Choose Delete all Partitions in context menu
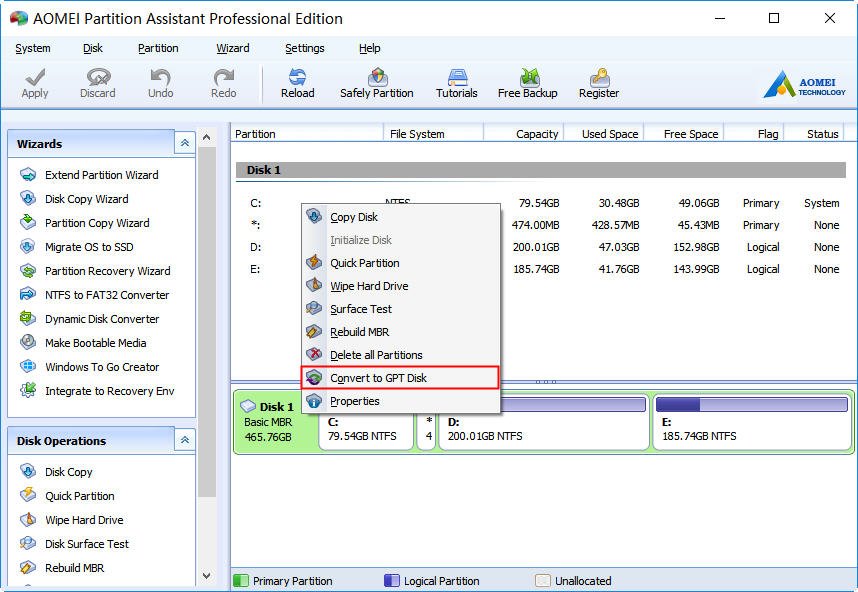This screenshot has width=858, height=592. click(x=401, y=355)
